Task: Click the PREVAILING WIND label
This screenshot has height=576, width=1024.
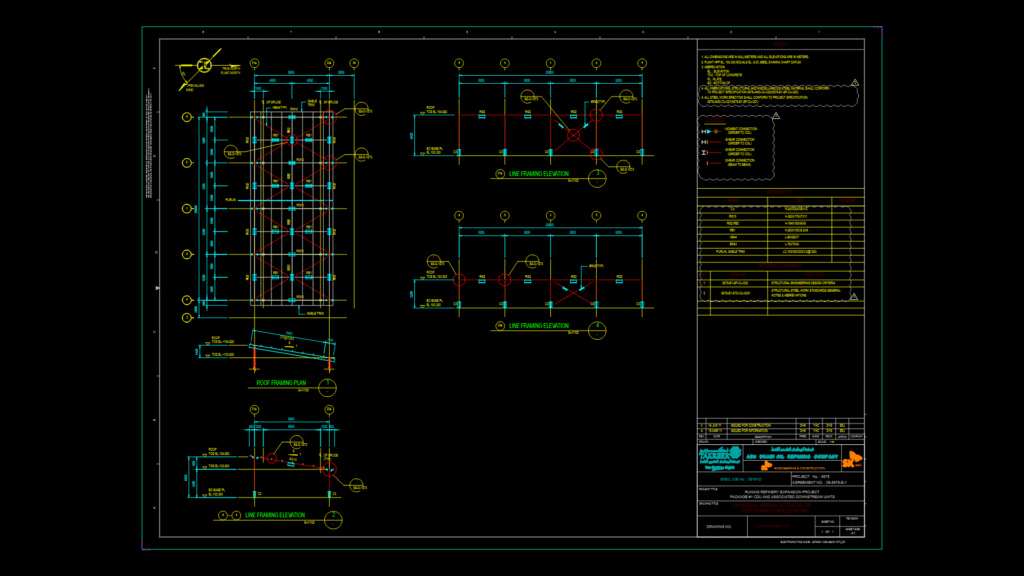Action: coord(195,88)
